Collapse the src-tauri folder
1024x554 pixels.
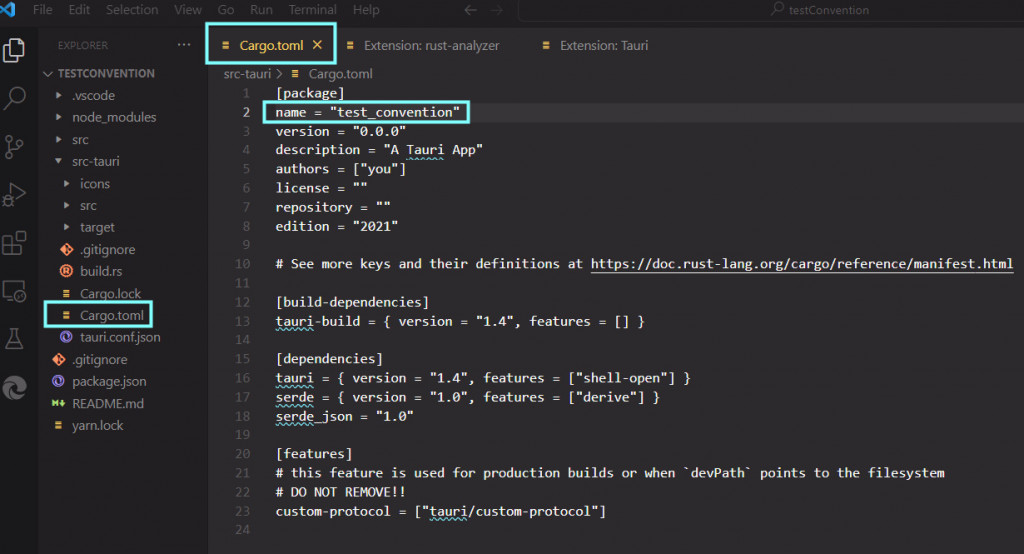pyautogui.click(x=59, y=161)
